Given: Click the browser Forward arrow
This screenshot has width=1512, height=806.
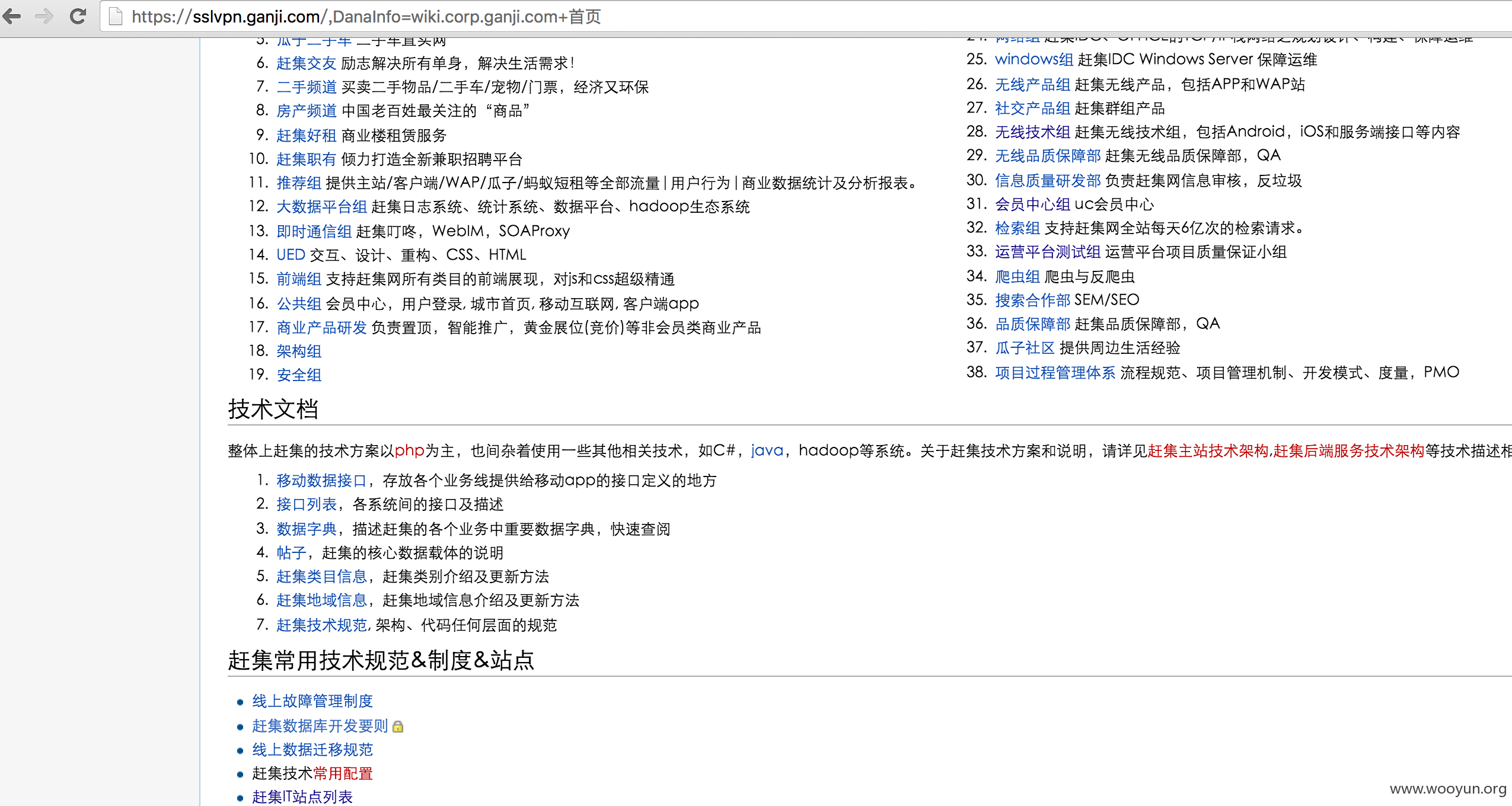Looking at the screenshot, I should 44,16.
